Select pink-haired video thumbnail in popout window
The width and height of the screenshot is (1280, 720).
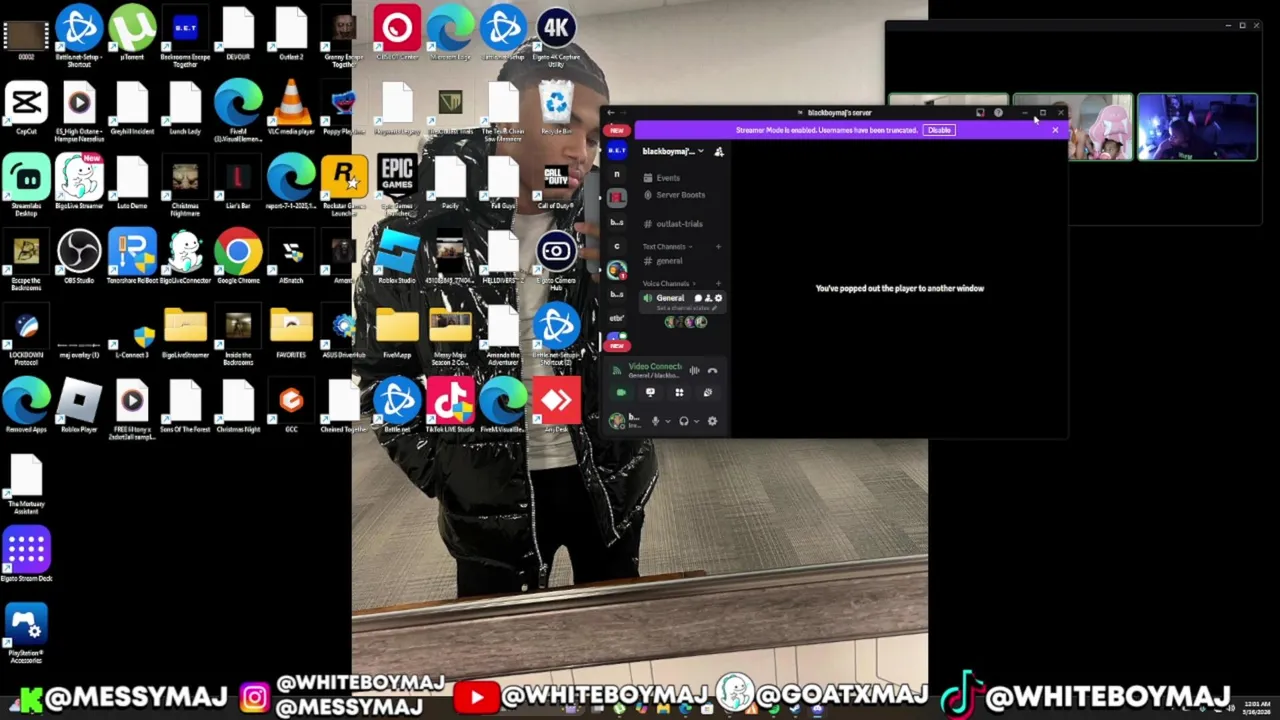pyautogui.click(x=1099, y=127)
